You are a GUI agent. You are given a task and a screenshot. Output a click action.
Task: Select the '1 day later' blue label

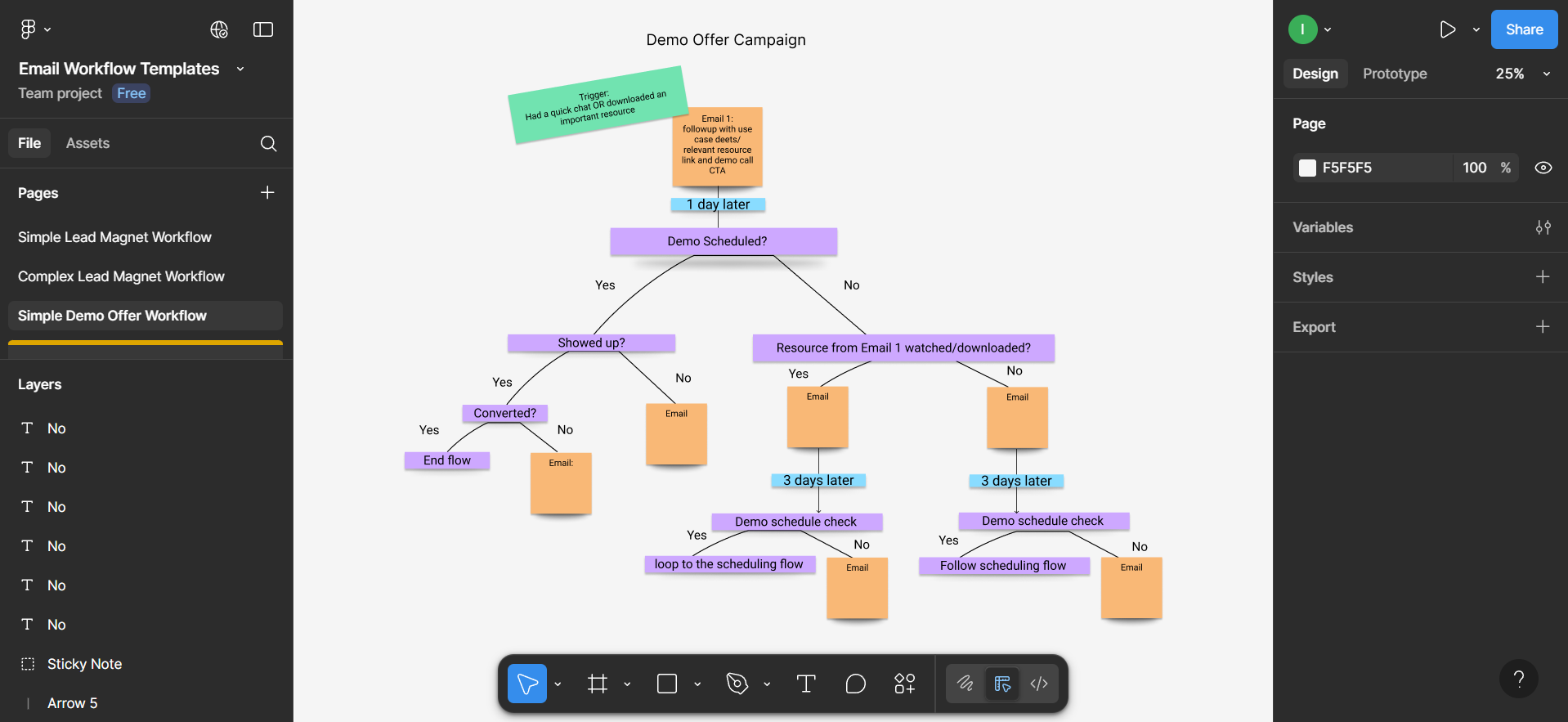tap(718, 204)
